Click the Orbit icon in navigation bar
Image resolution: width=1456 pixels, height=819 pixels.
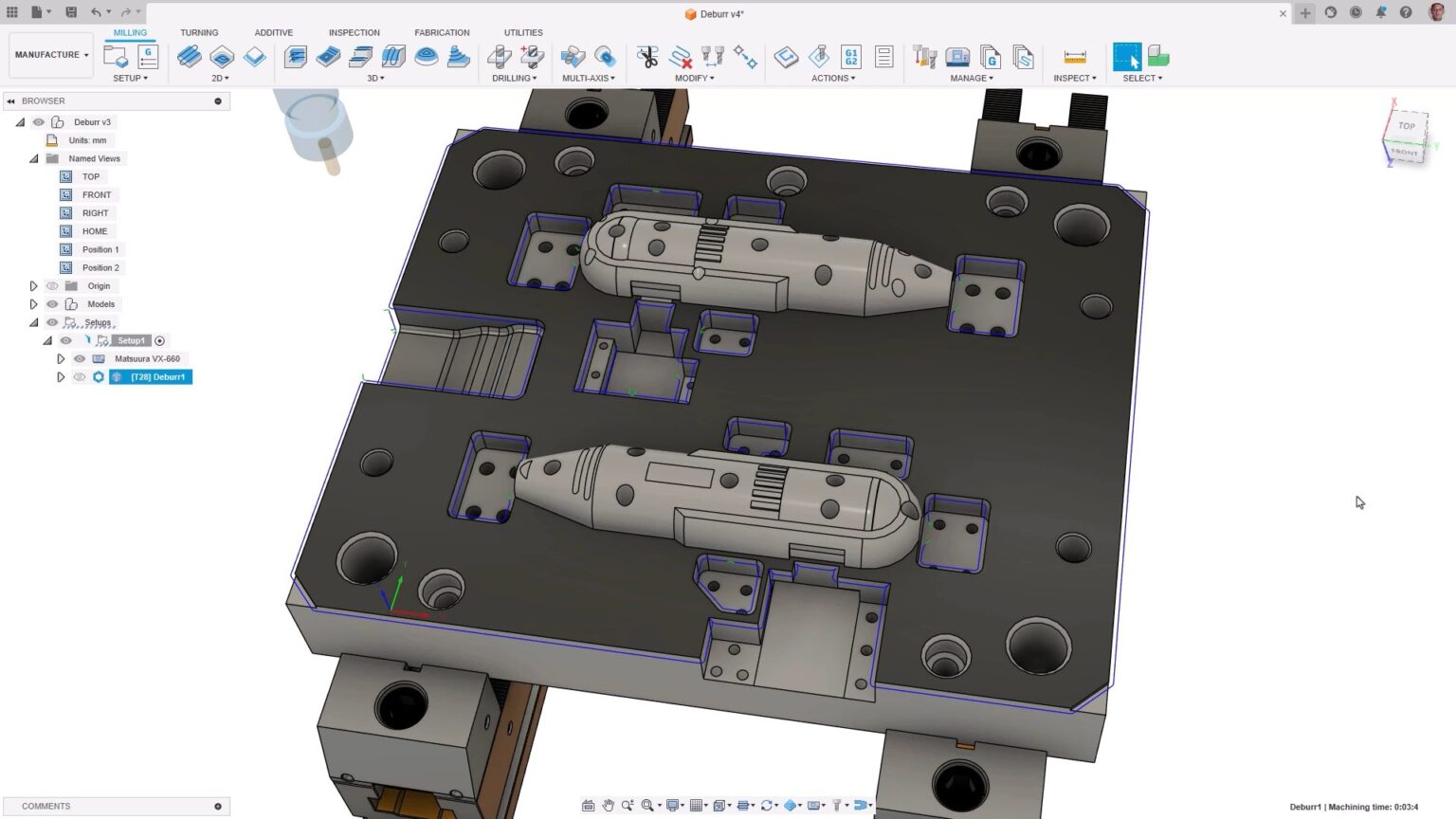[x=767, y=806]
